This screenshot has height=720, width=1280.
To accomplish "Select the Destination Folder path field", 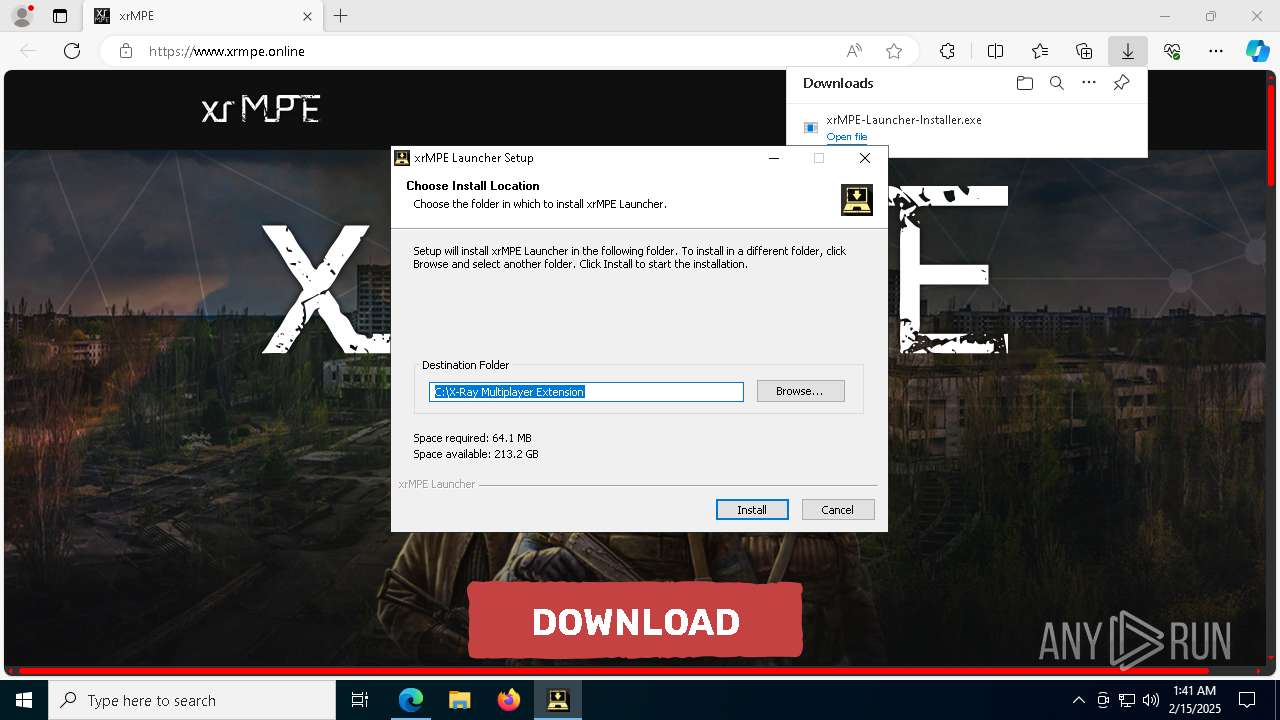I will [x=586, y=392].
